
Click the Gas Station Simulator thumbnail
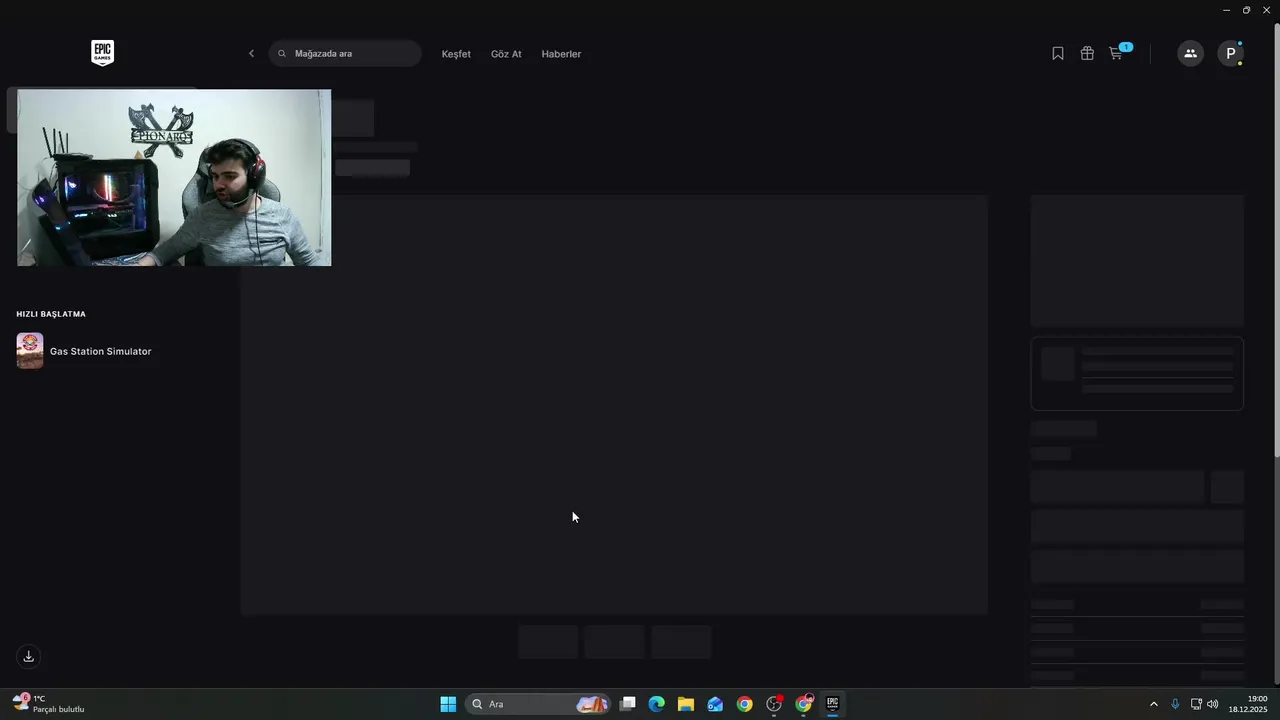(30, 351)
